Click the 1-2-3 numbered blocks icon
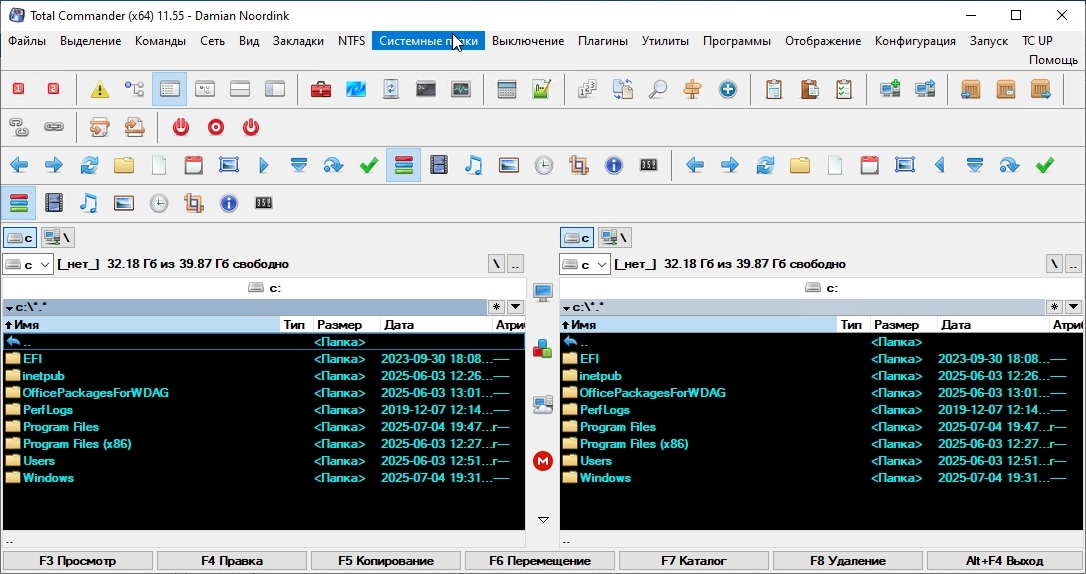The width and height of the screenshot is (1086, 574). click(x=587, y=89)
